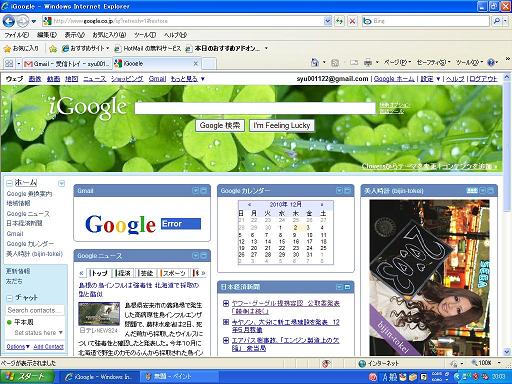This screenshot has width=512, height=384.
Task: Go to previous month in calendar gadget
Action: coord(249,204)
